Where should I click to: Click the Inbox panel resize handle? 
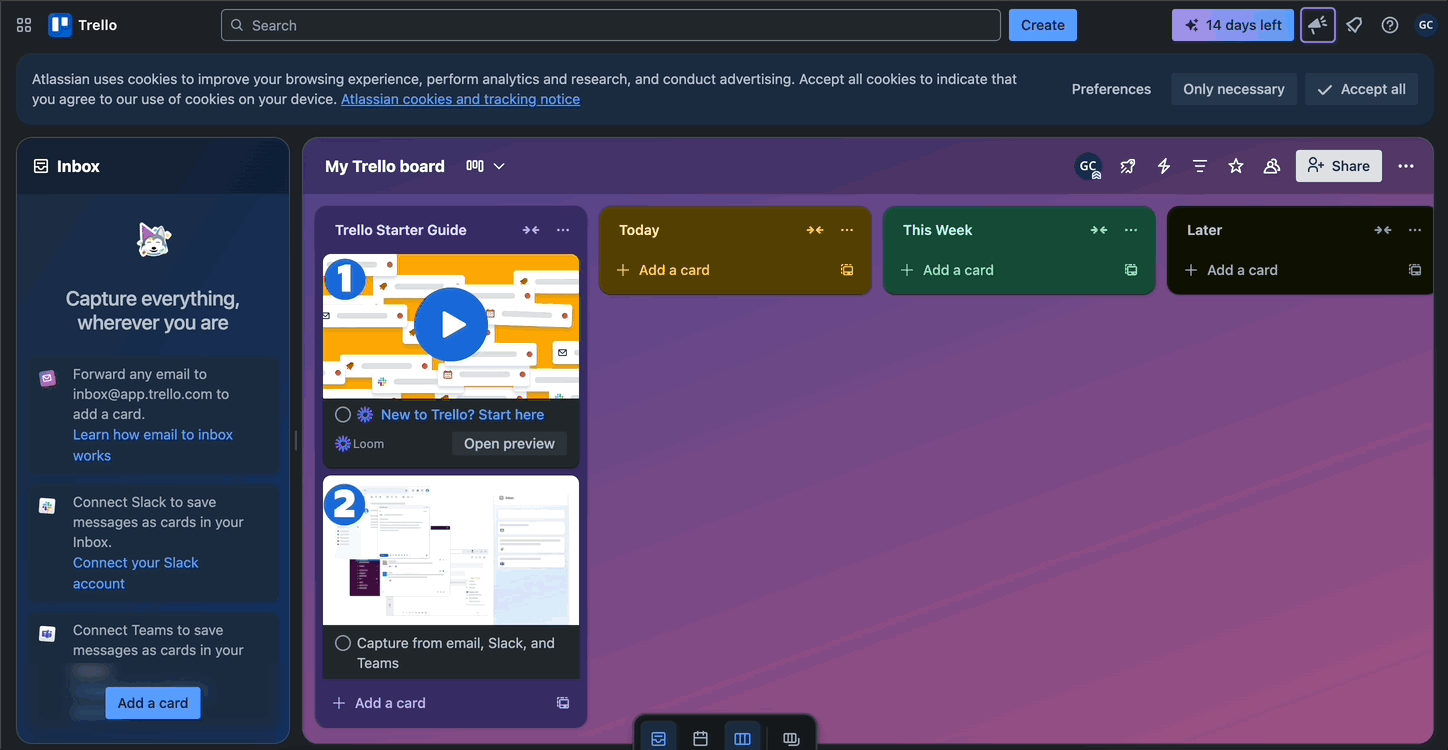click(296, 440)
